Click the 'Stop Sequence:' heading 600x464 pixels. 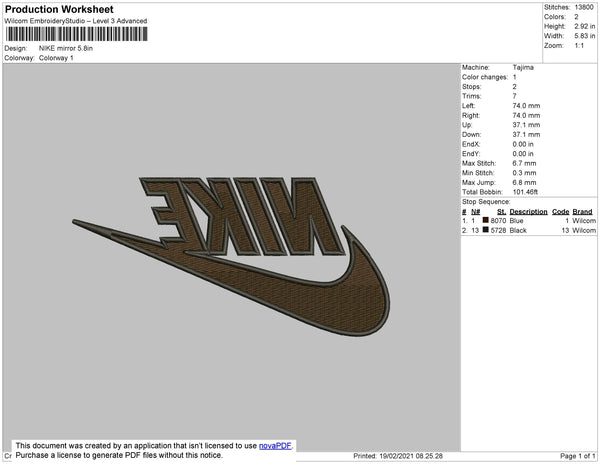tap(486, 202)
